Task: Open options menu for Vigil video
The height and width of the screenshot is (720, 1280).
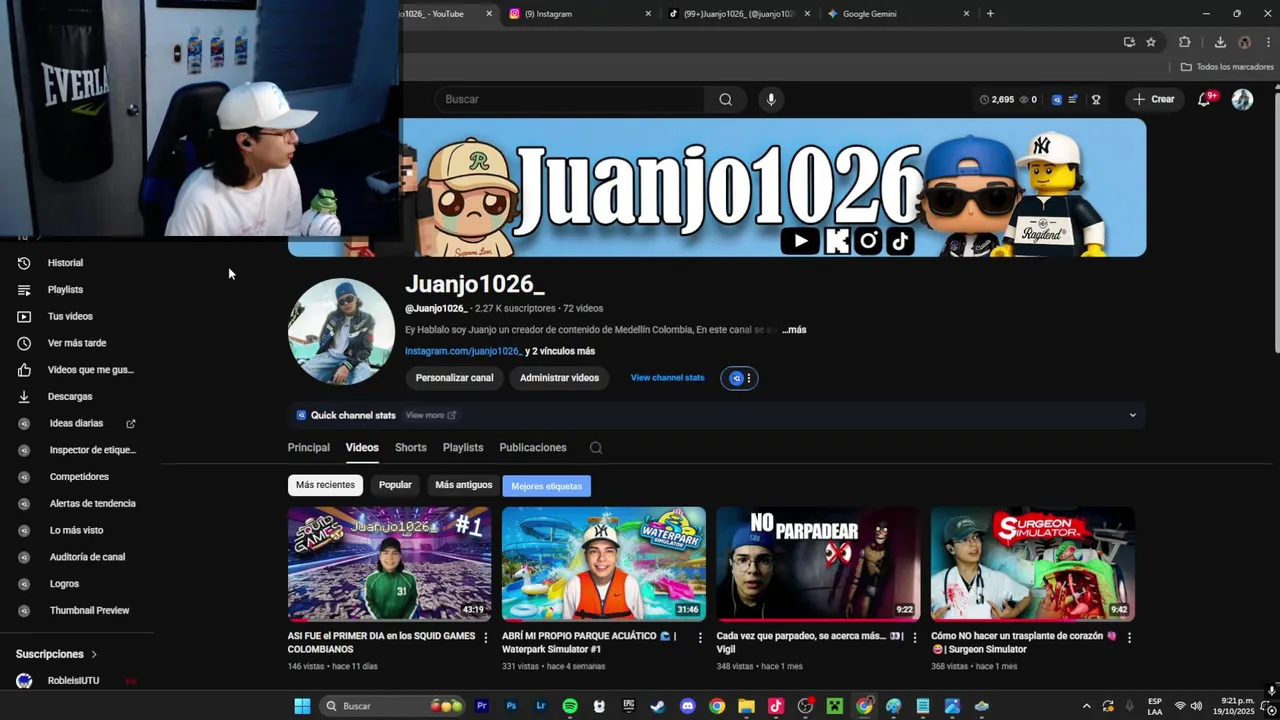Action: 915,637
